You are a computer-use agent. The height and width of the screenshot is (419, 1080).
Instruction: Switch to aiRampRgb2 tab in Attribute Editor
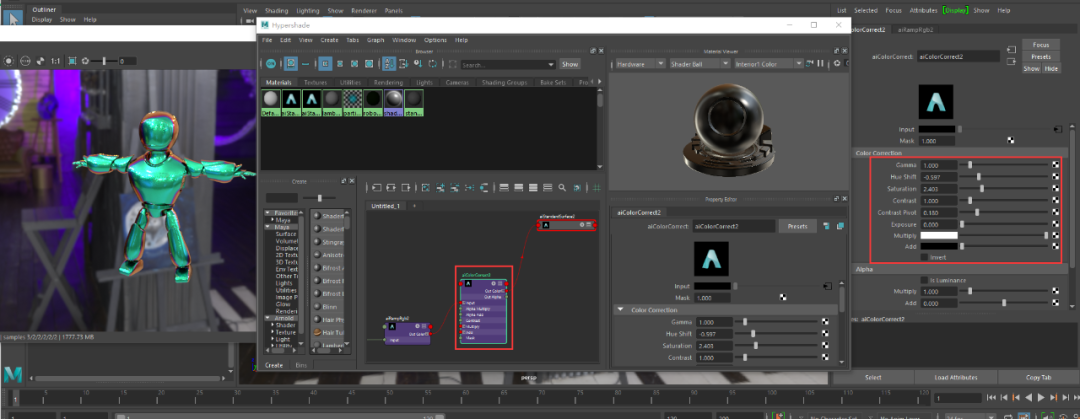click(x=915, y=30)
